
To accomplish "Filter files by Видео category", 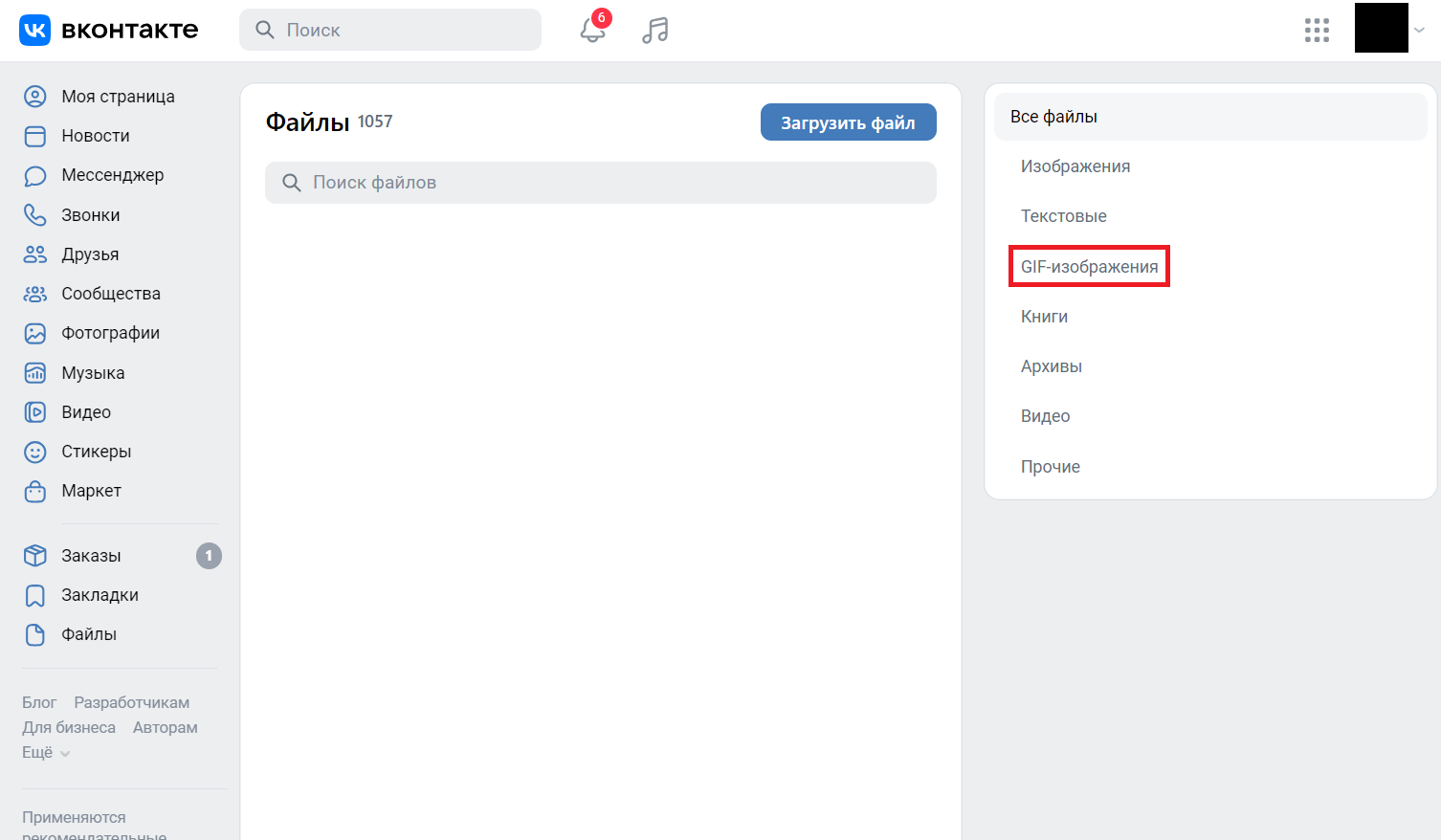I will pyautogui.click(x=1045, y=416).
